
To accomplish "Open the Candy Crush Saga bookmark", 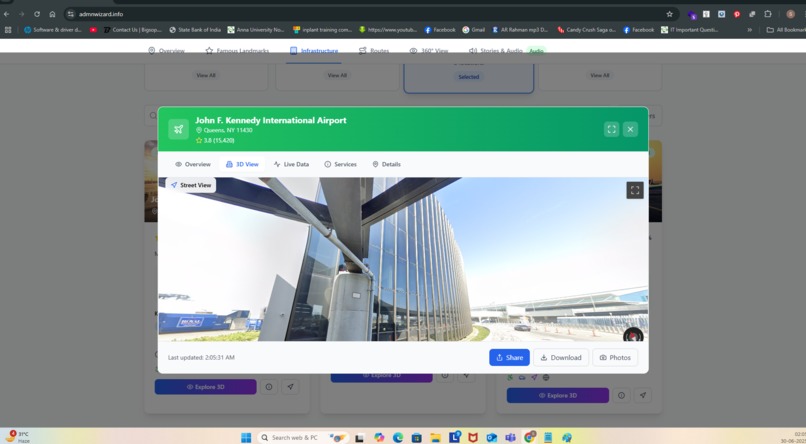I will point(587,30).
